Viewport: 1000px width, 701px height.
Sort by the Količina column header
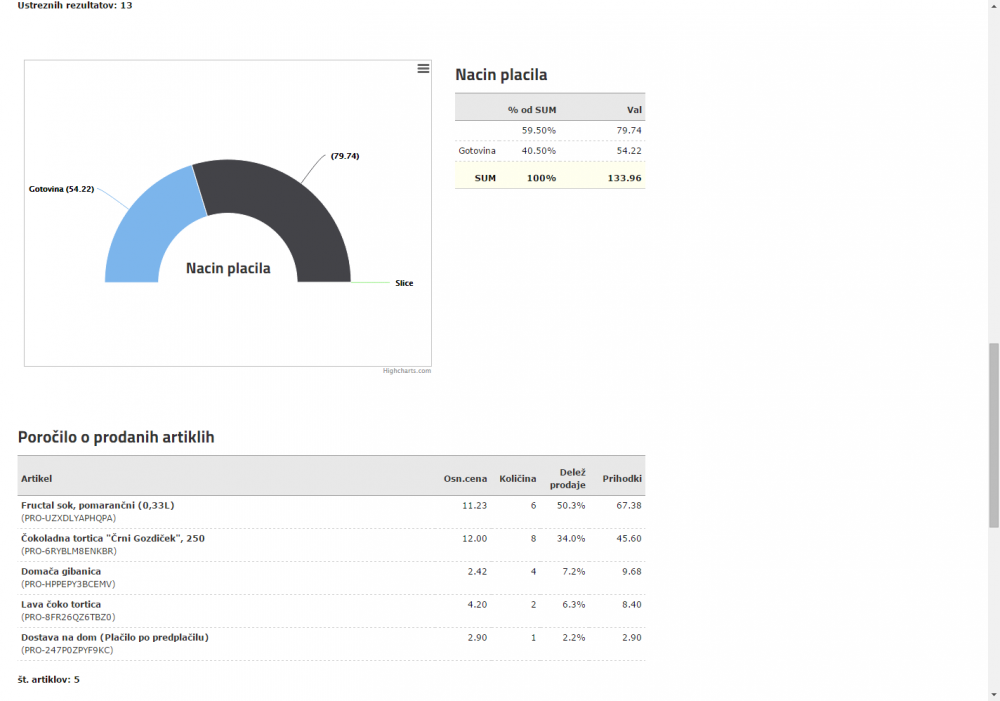point(518,479)
